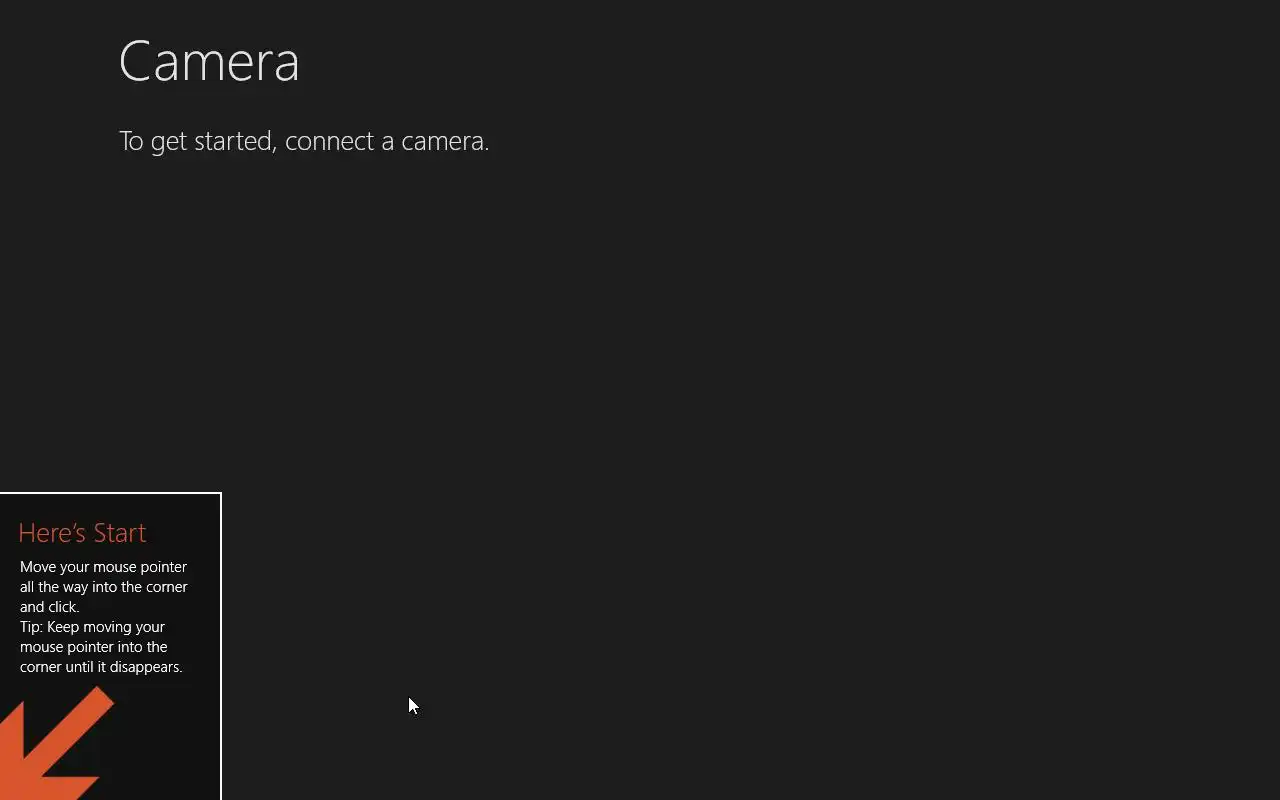
Task: Click "Move your mouse pointer" instruction line
Action: 103,567
